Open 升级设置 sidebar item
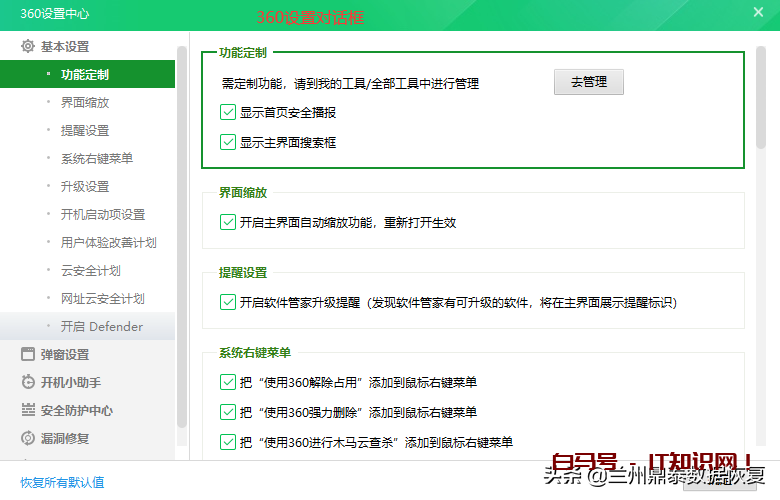The width and height of the screenshot is (780, 500). pyautogui.click(x=88, y=187)
